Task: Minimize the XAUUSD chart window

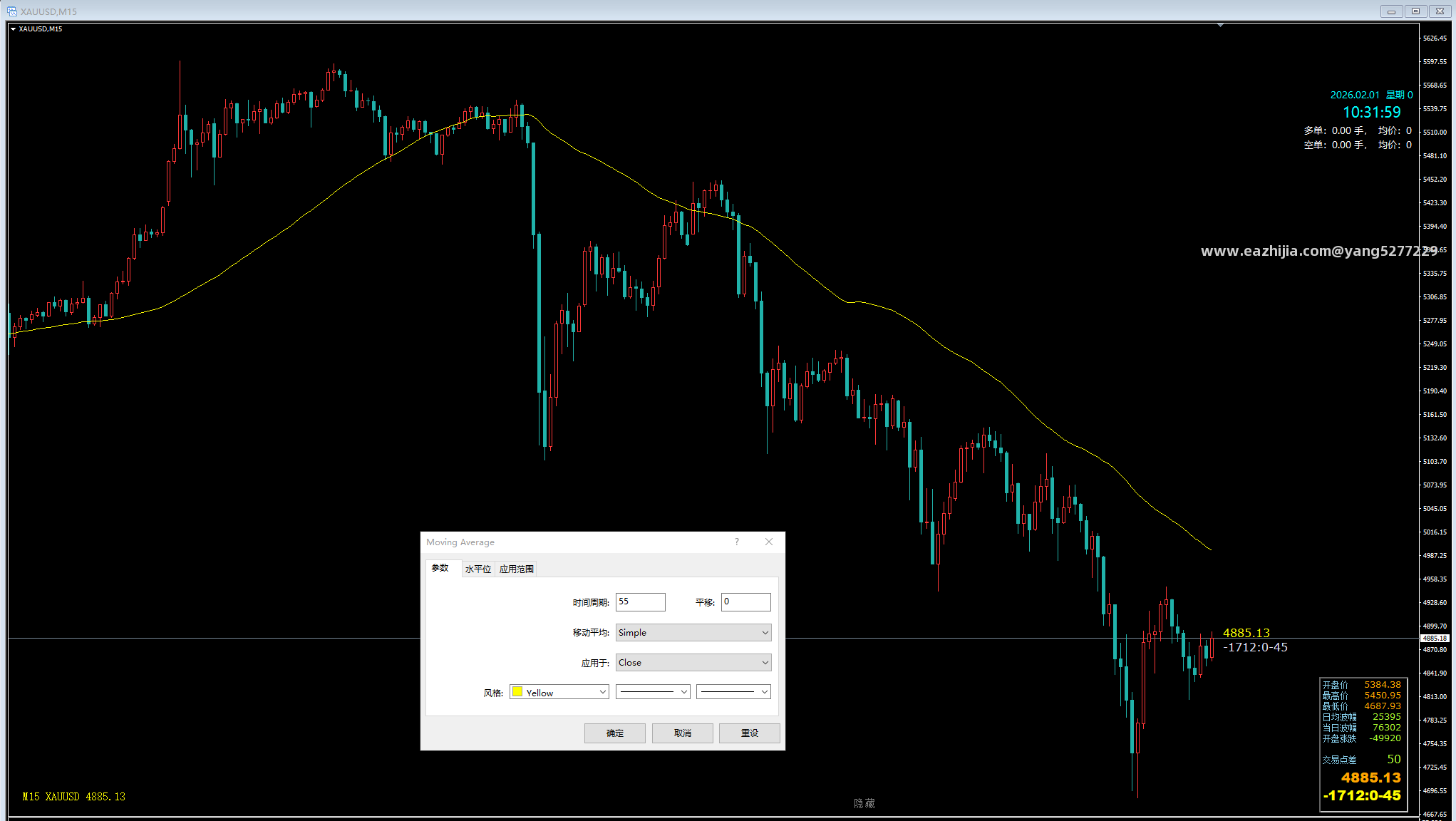Action: point(1390,11)
